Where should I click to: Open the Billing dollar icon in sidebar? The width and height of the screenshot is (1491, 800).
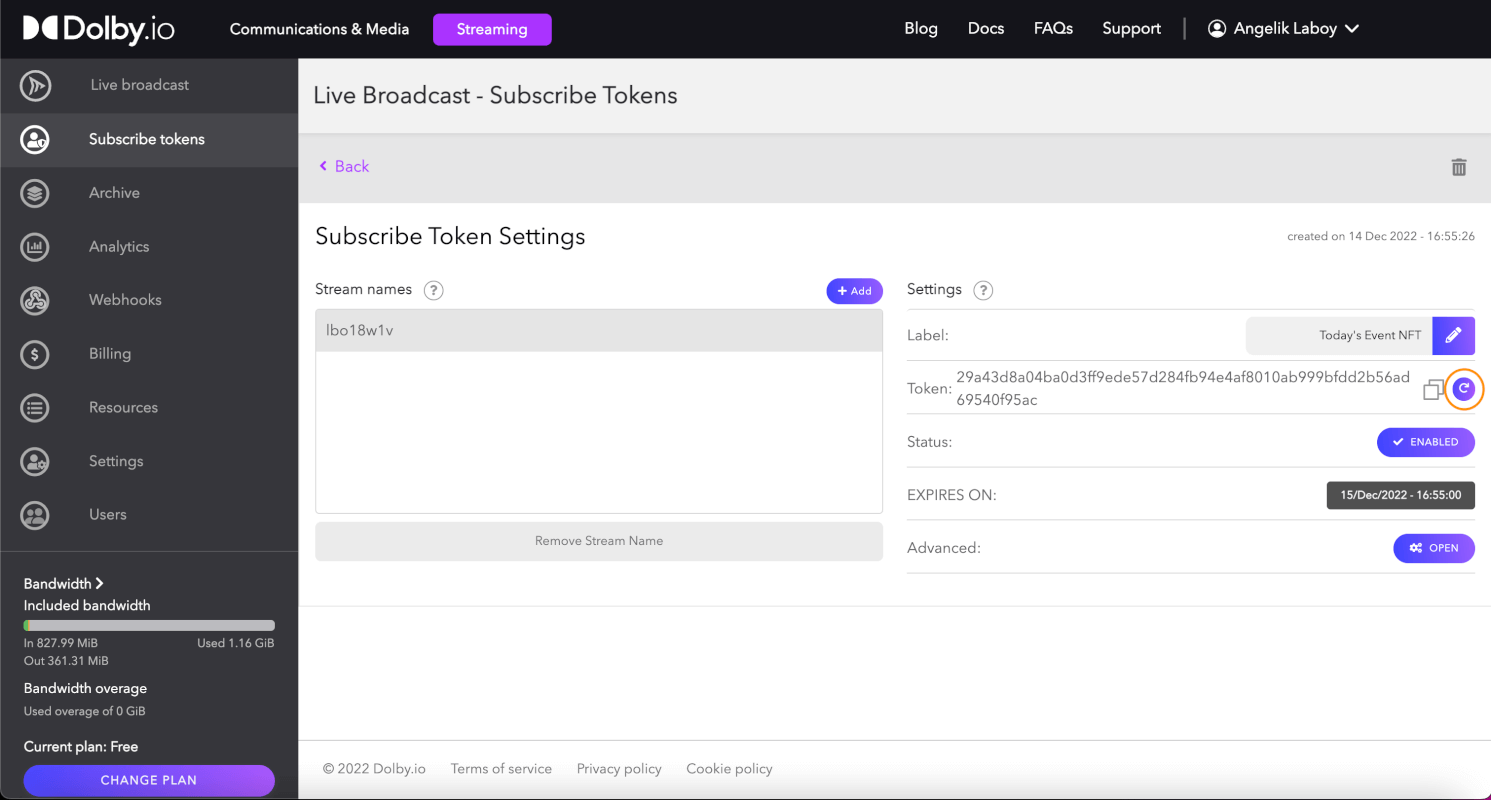[35, 354]
